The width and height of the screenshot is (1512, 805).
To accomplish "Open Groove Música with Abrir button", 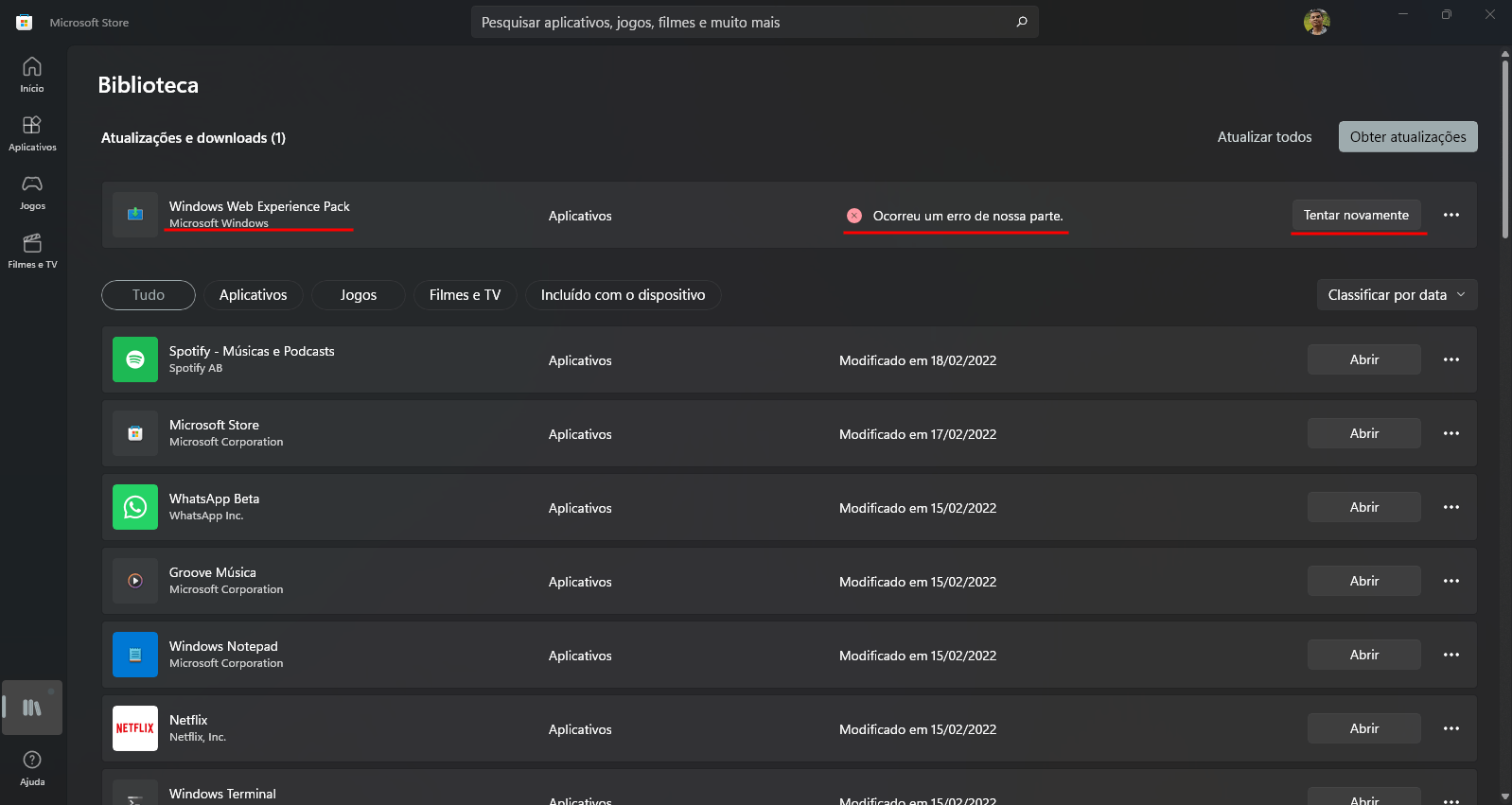I will click(x=1363, y=581).
